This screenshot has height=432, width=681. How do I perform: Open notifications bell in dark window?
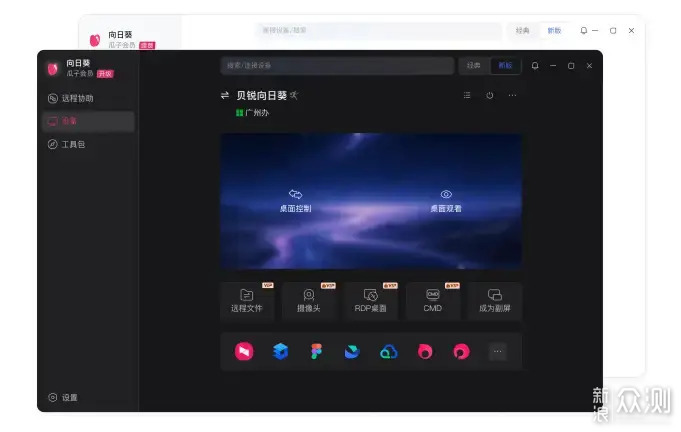pyautogui.click(x=535, y=66)
